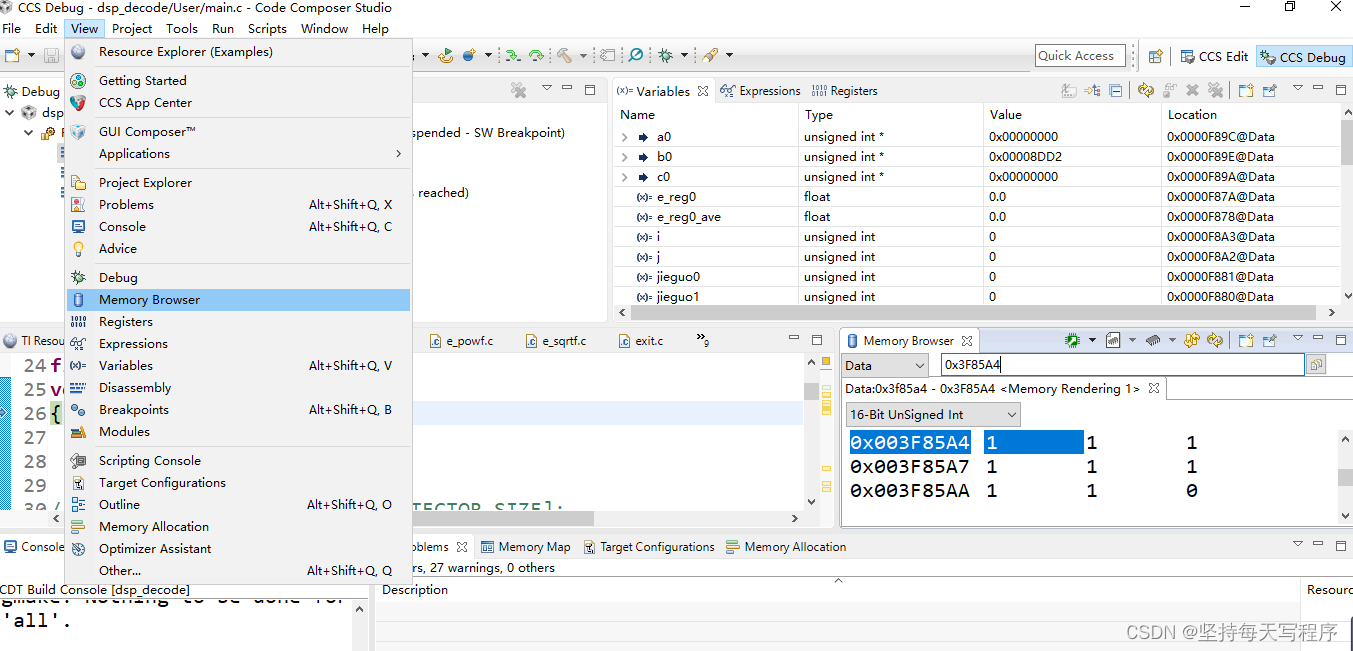
Task: Click the CCS App Center icon
Action: point(78,103)
